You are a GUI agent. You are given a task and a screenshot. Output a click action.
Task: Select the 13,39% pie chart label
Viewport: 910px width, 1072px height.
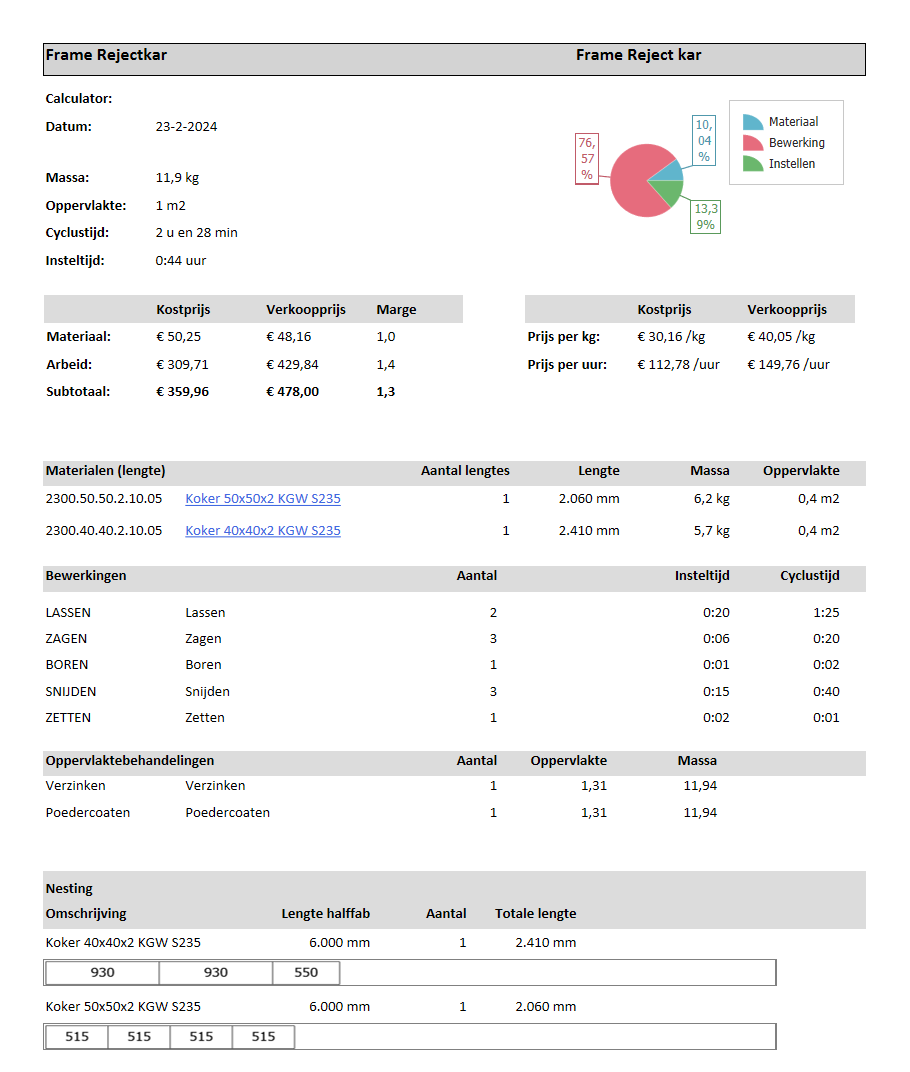705,217
